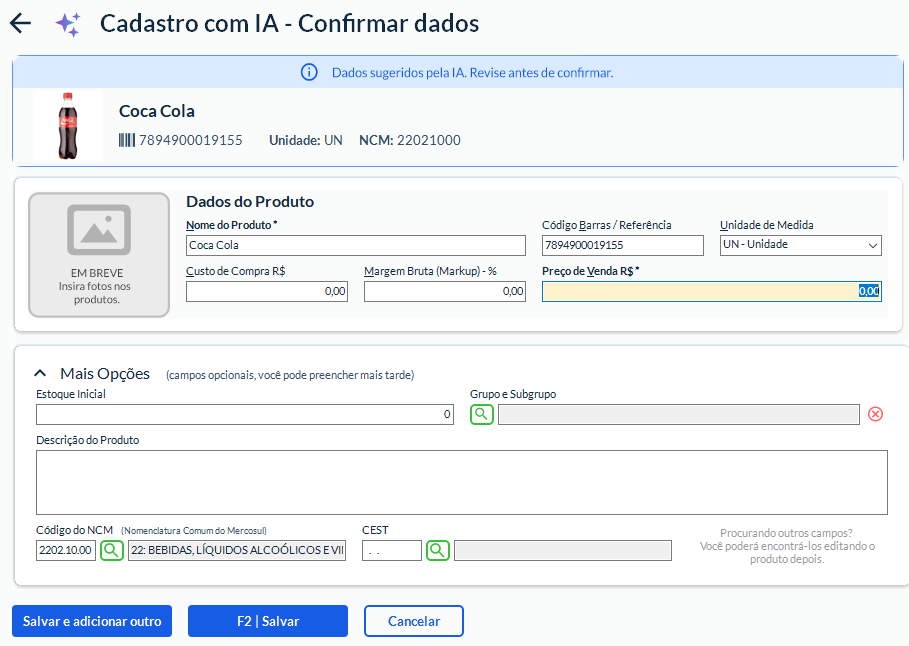Viewport: 909px width, 646px height.
Task: Collapse the Mais Opções section
Action: point(41,374)
